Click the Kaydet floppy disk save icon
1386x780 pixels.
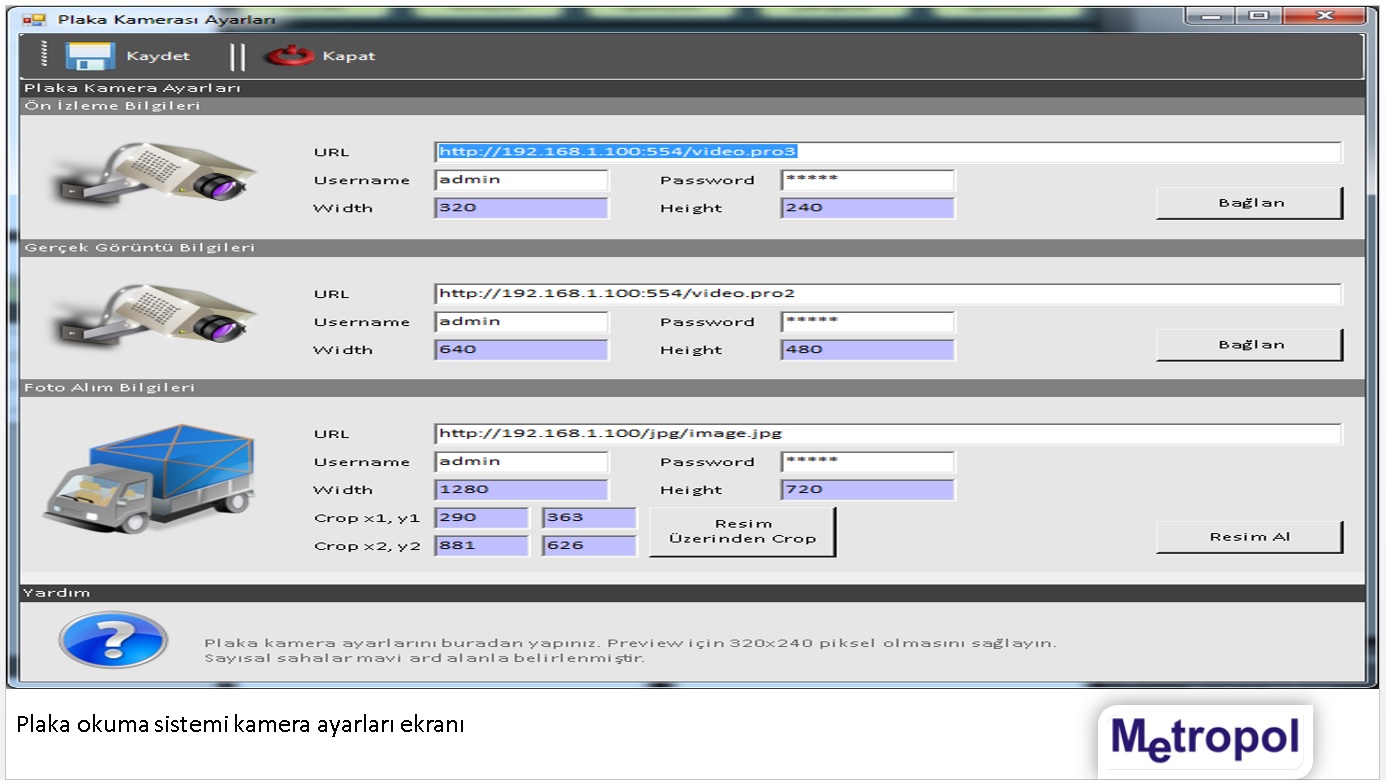pyautogui.click(x=90, y=56)
